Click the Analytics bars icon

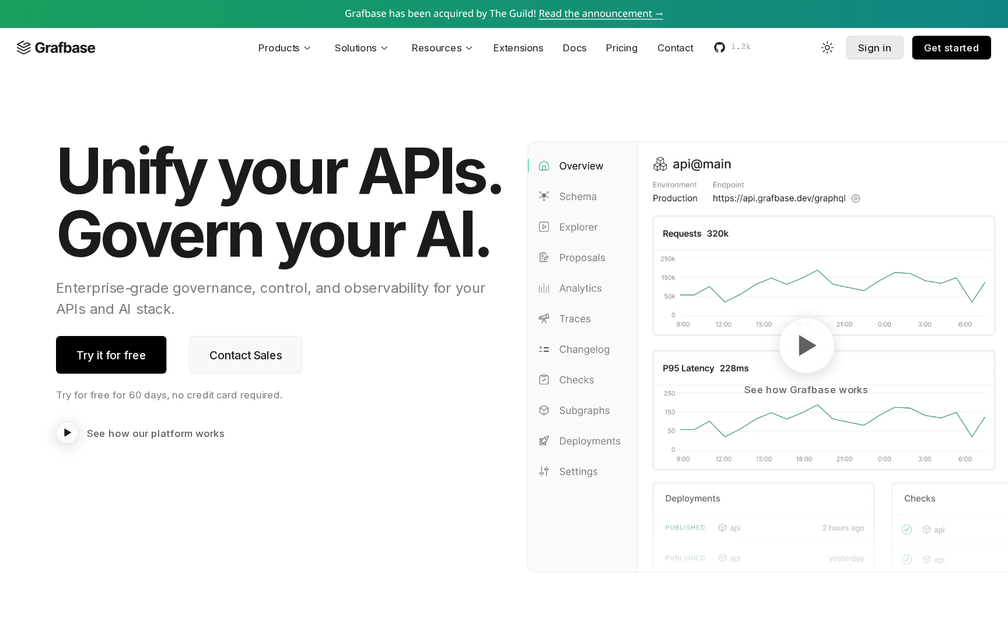coord(544,288)
